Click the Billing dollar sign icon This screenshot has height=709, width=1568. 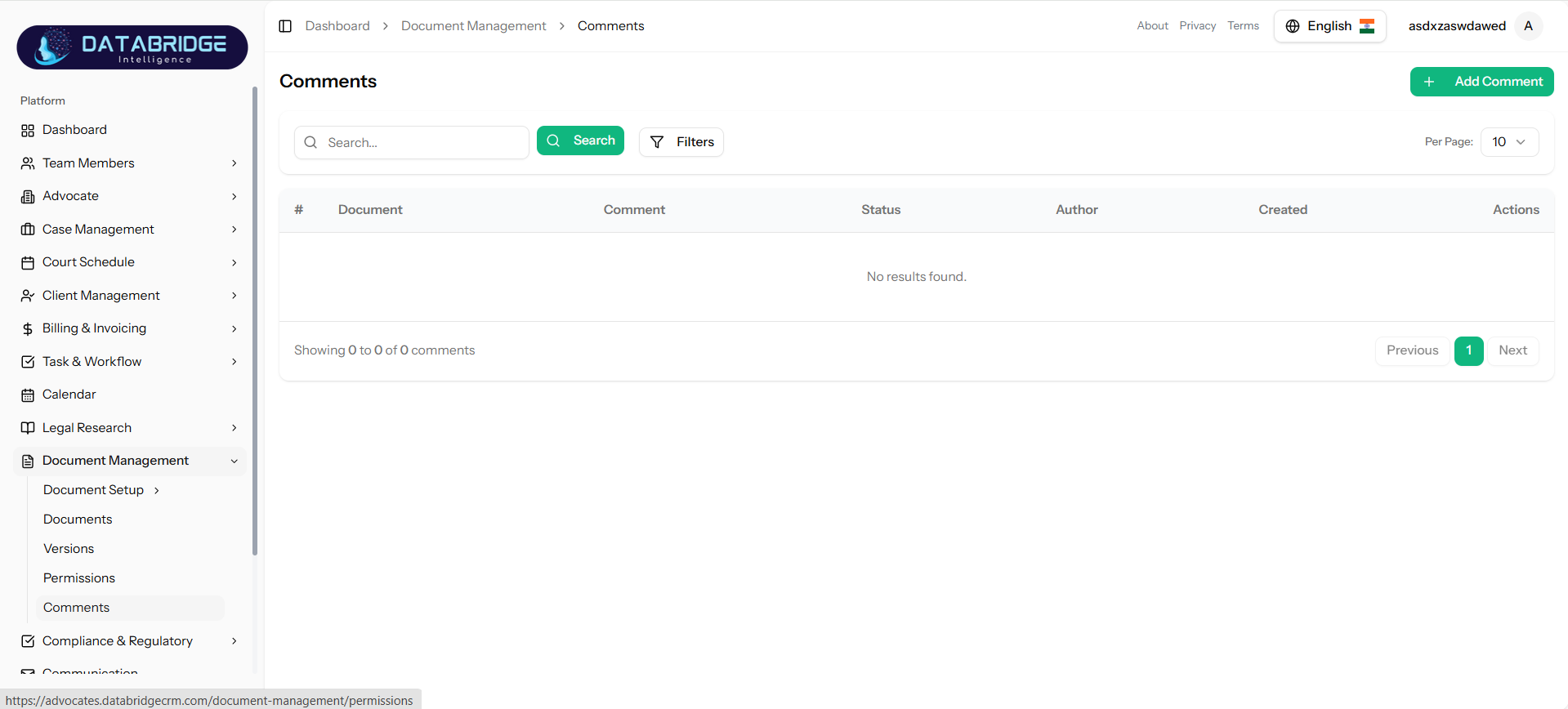point(28,329)
